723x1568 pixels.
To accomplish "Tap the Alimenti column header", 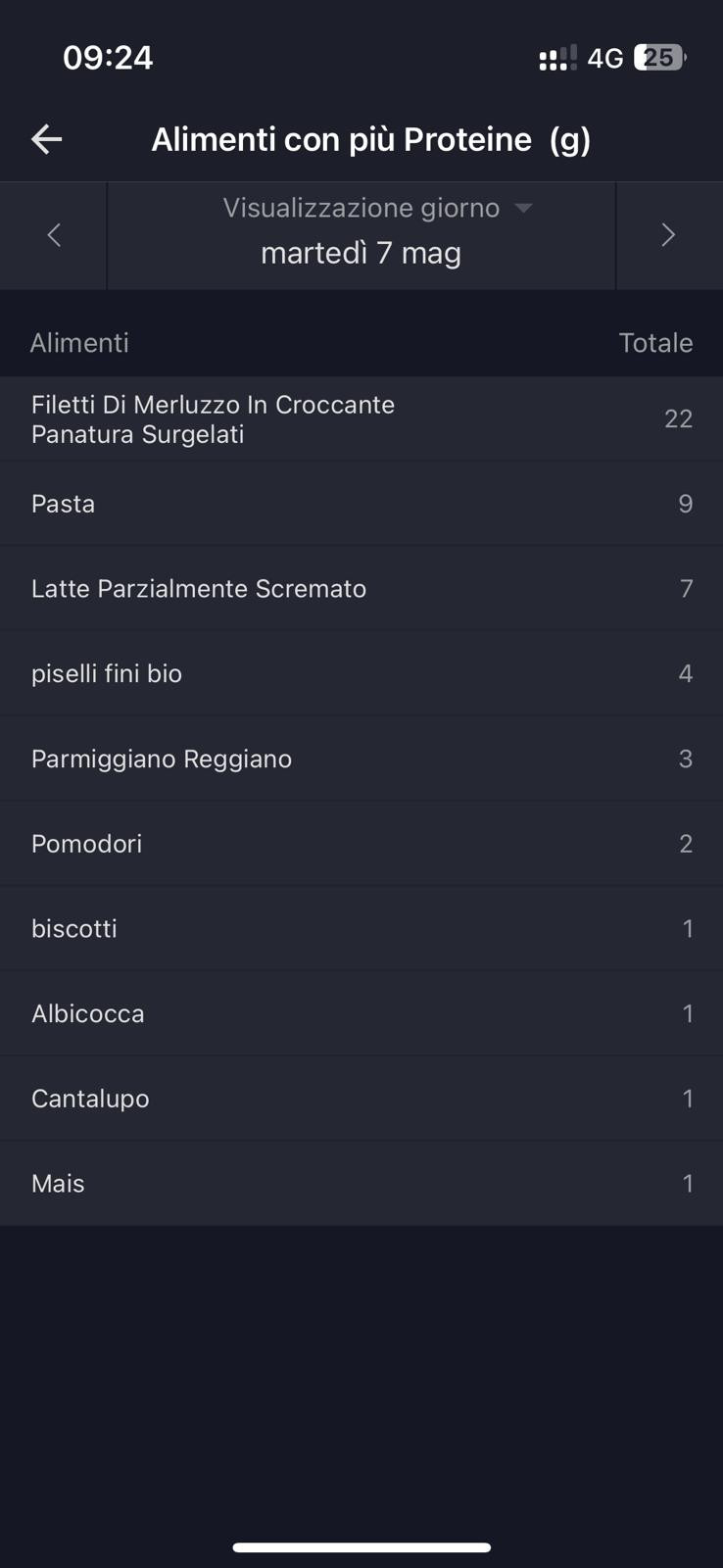I will (79, 343).
